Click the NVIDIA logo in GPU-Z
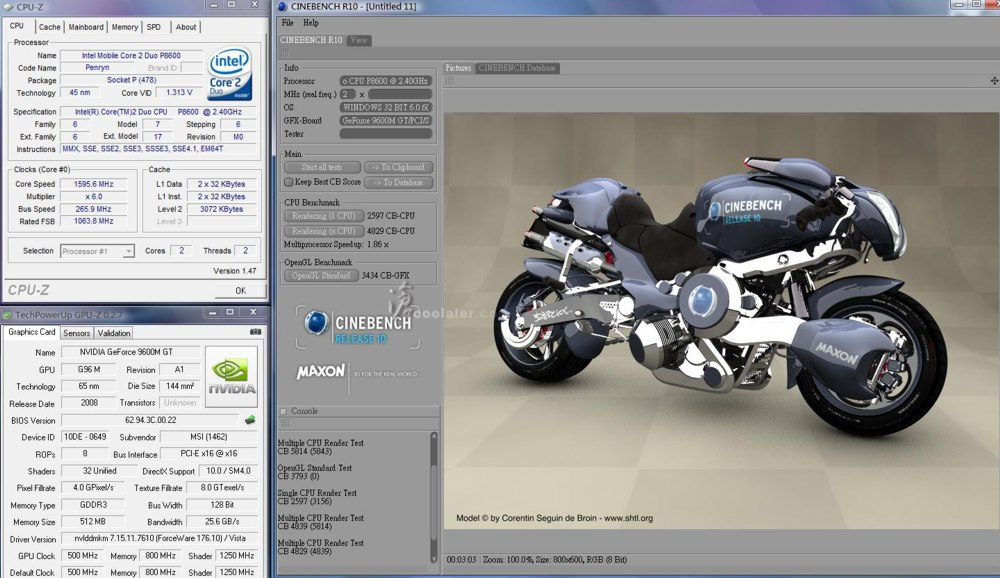This screenshot has width=1000, height=578. coord(232,376)
